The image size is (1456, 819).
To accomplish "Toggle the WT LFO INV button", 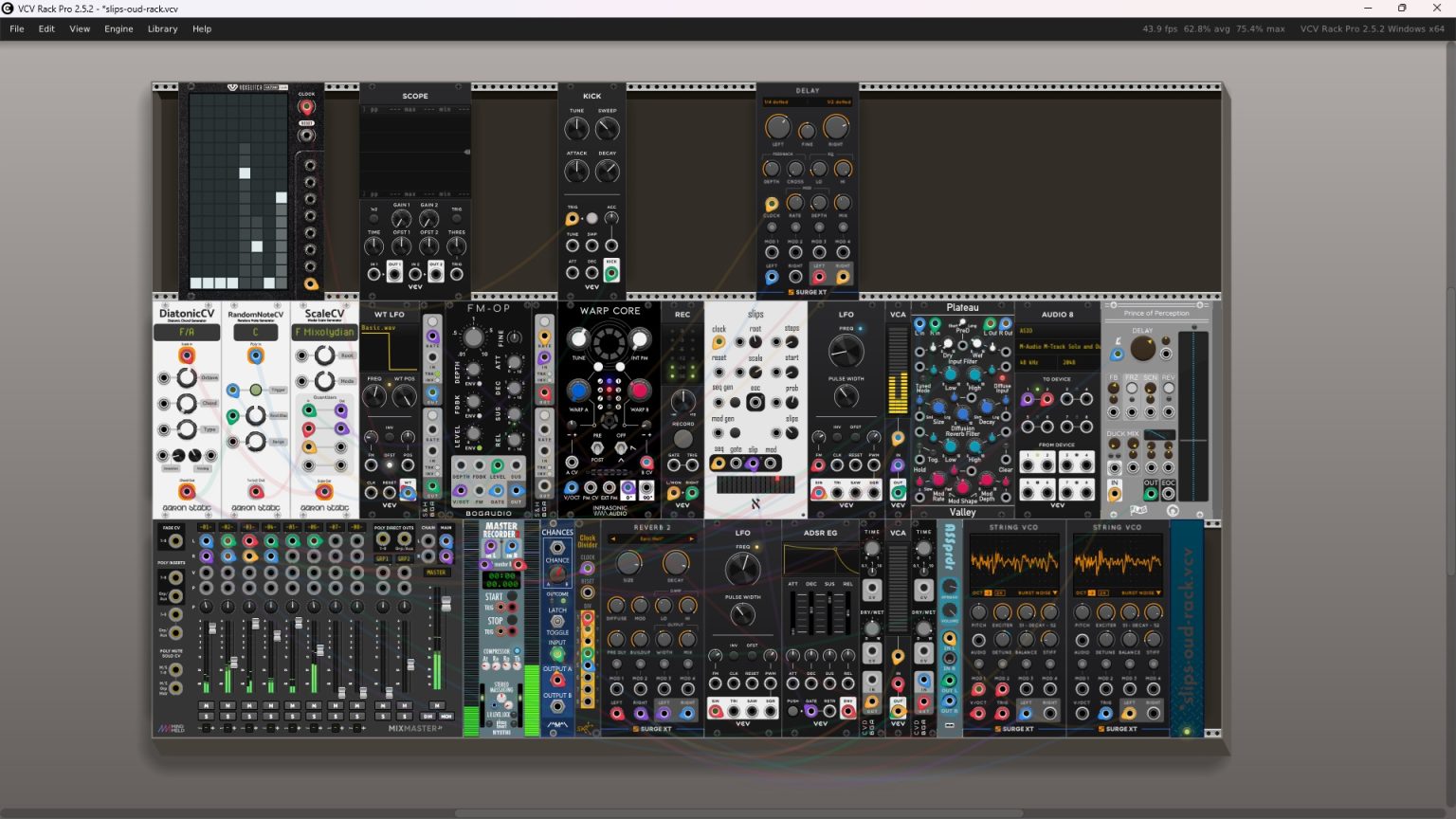I will 389,437.
